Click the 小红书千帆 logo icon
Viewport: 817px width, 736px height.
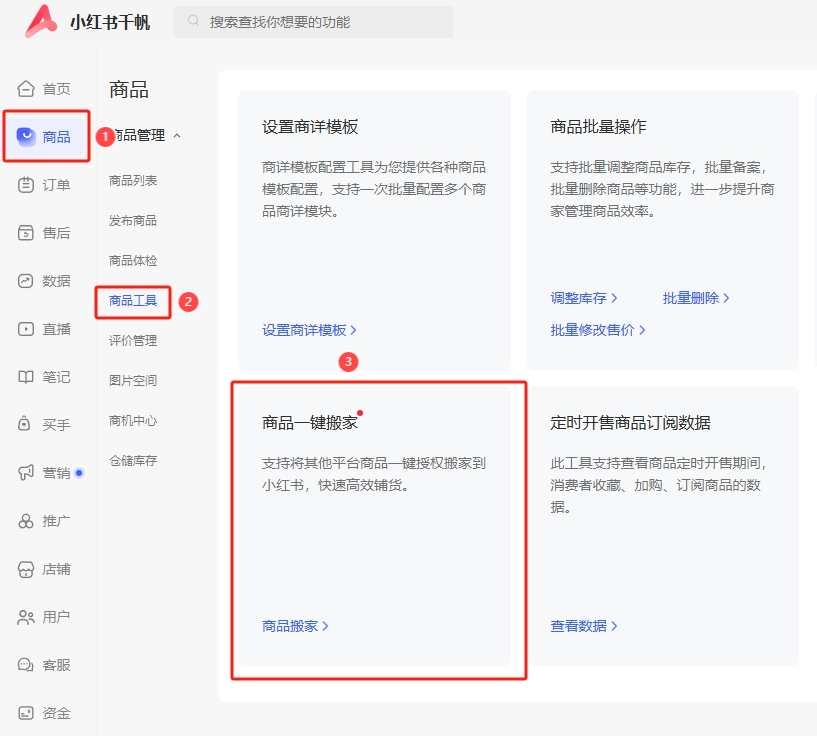click(x=41, y=21)
